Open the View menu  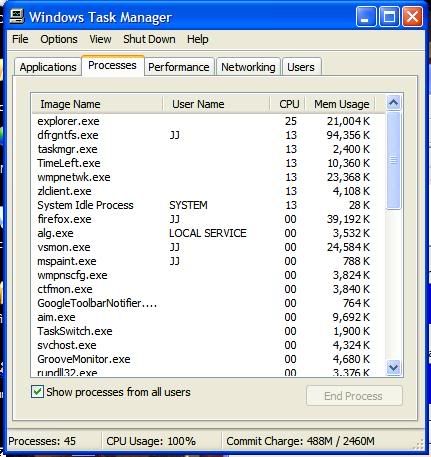pos(100,39)
